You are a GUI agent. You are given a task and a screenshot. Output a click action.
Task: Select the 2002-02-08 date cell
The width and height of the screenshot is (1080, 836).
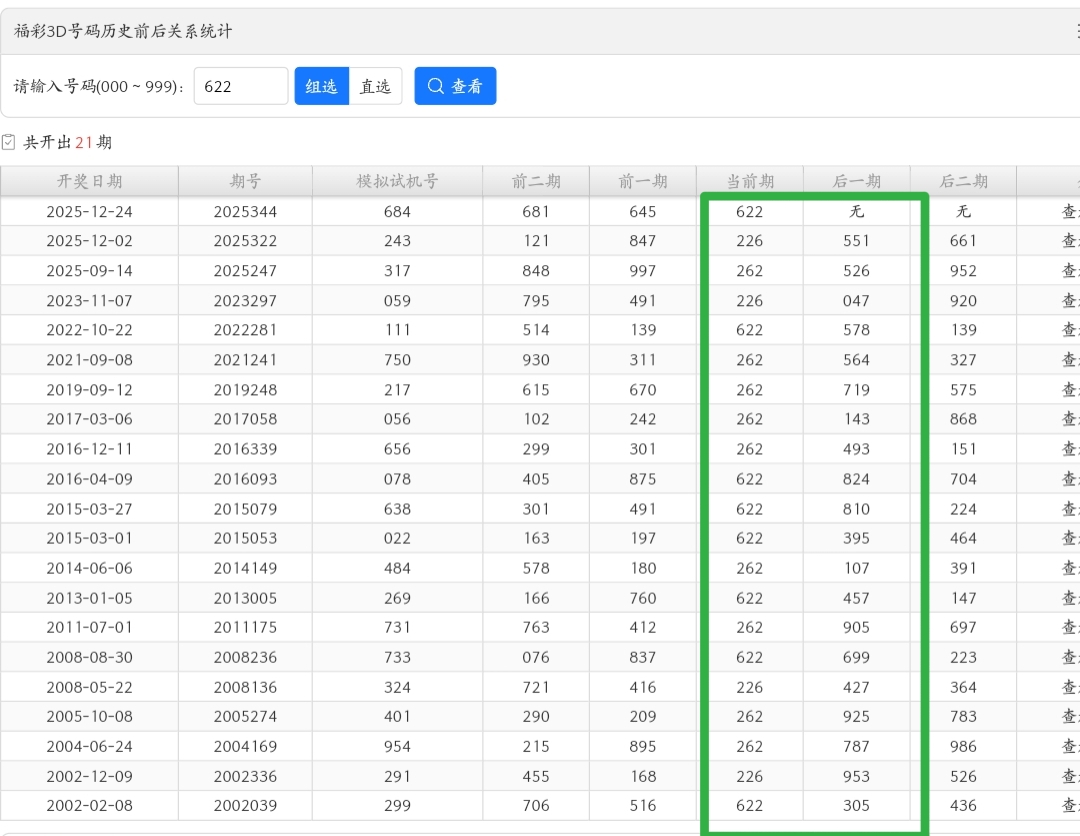pyautogui.click(x=89, y=806)
